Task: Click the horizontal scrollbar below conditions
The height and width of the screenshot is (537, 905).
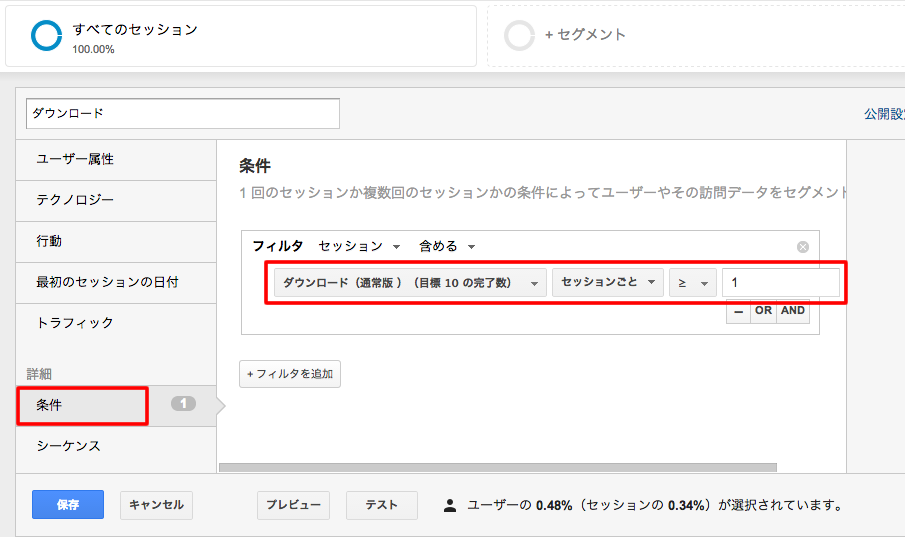Action: 498,468
